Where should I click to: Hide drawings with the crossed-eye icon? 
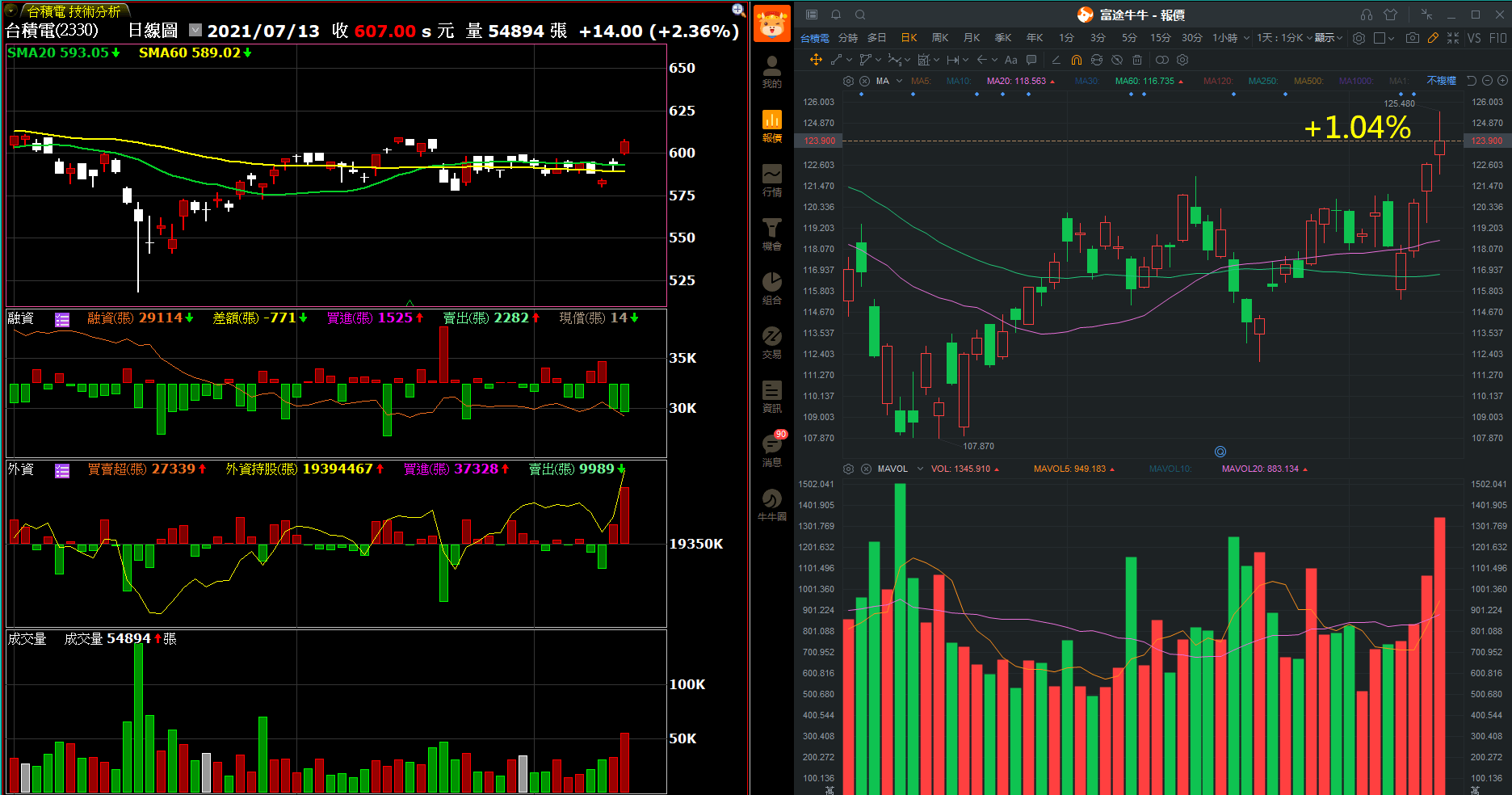pyautogui.click(x=1117, y=60)
